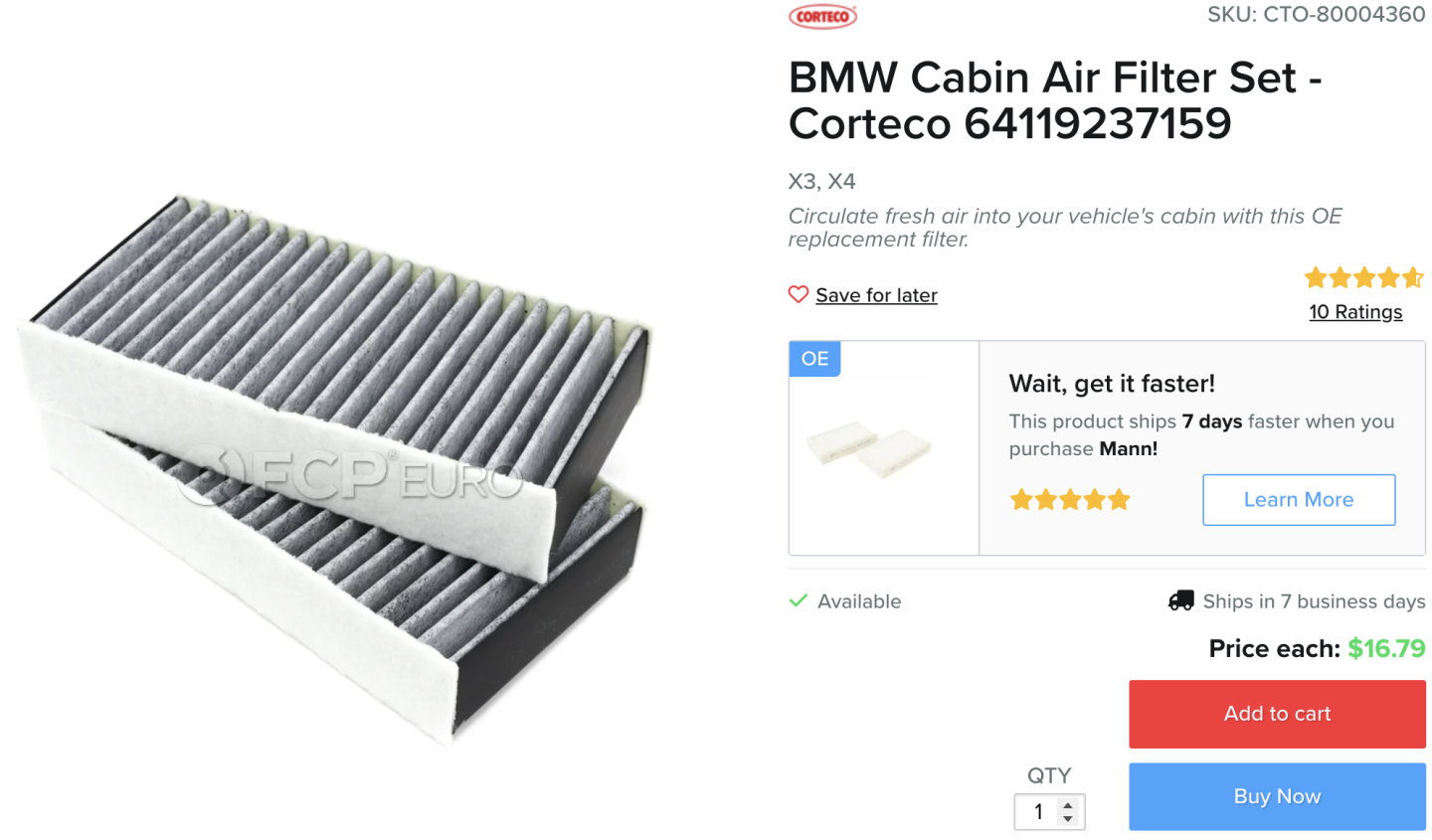Increase quantity with the up arrow
The image size is (1432, 840).
[1068, 805]
